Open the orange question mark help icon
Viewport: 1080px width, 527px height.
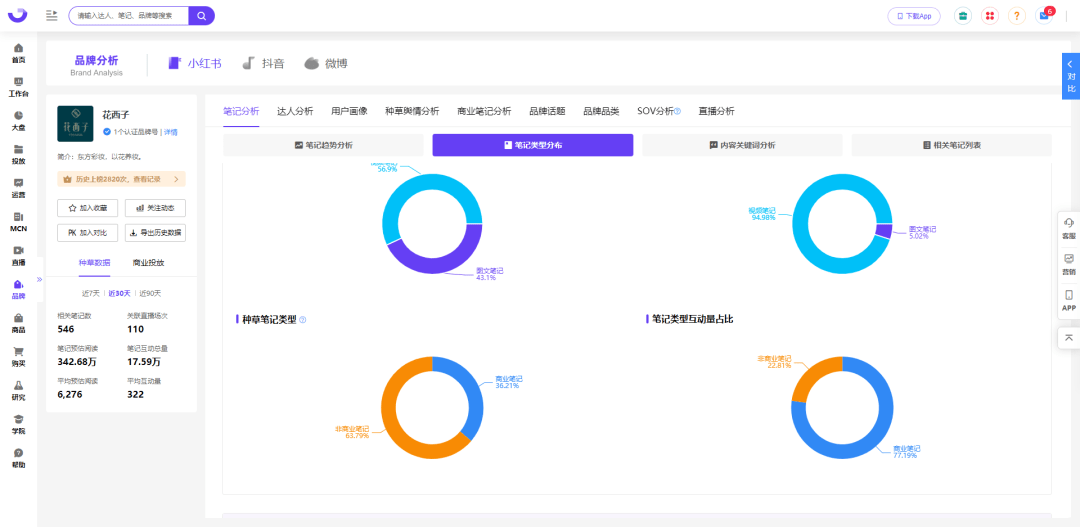pos(1017,15)
